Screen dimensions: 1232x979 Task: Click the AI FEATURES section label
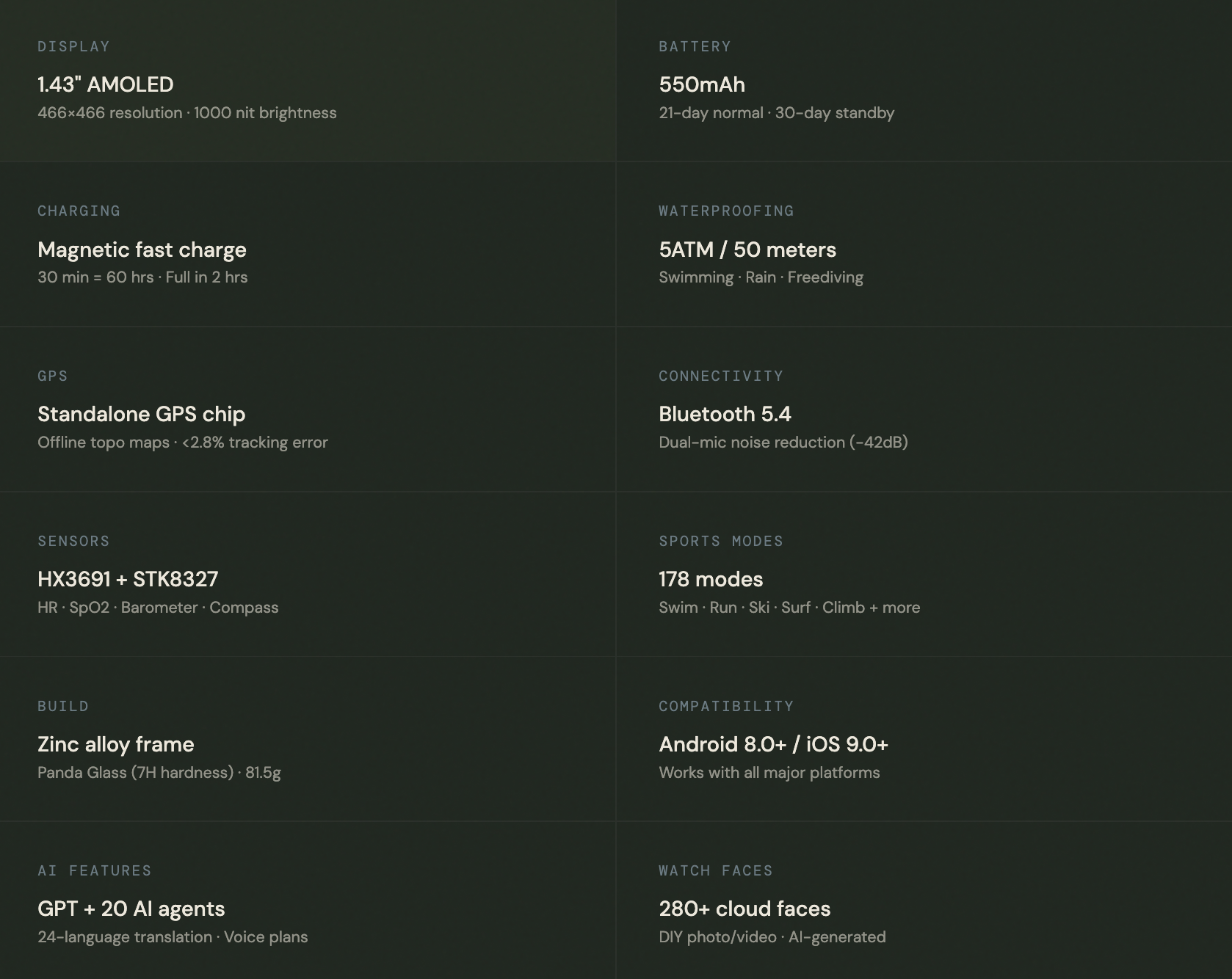click(x=94, y=870)
